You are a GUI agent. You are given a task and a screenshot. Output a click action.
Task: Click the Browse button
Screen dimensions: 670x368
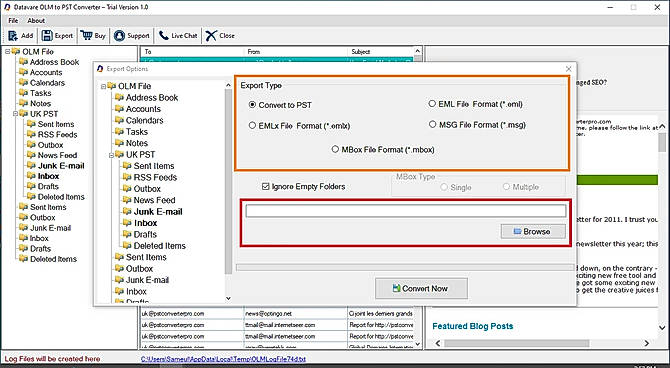[533, 231]
